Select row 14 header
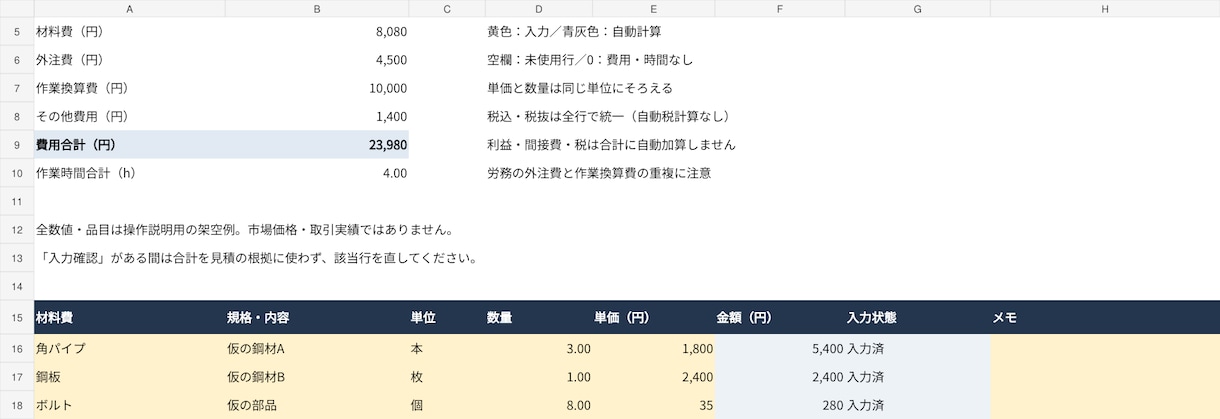 pyautogui.click(x=17, y=285)
